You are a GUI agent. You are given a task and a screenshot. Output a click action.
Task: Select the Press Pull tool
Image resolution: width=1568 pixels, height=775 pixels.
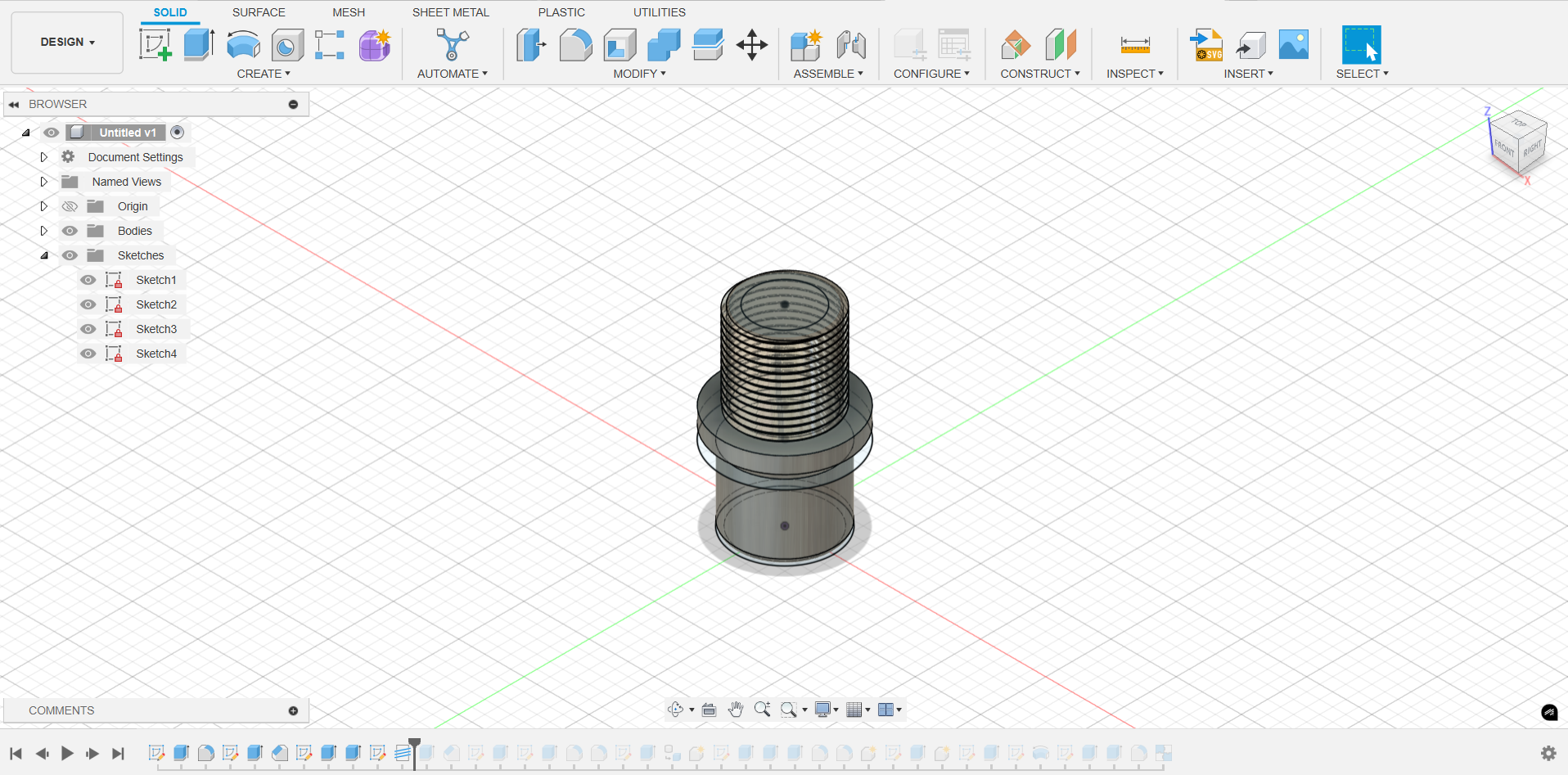point(531,44)
